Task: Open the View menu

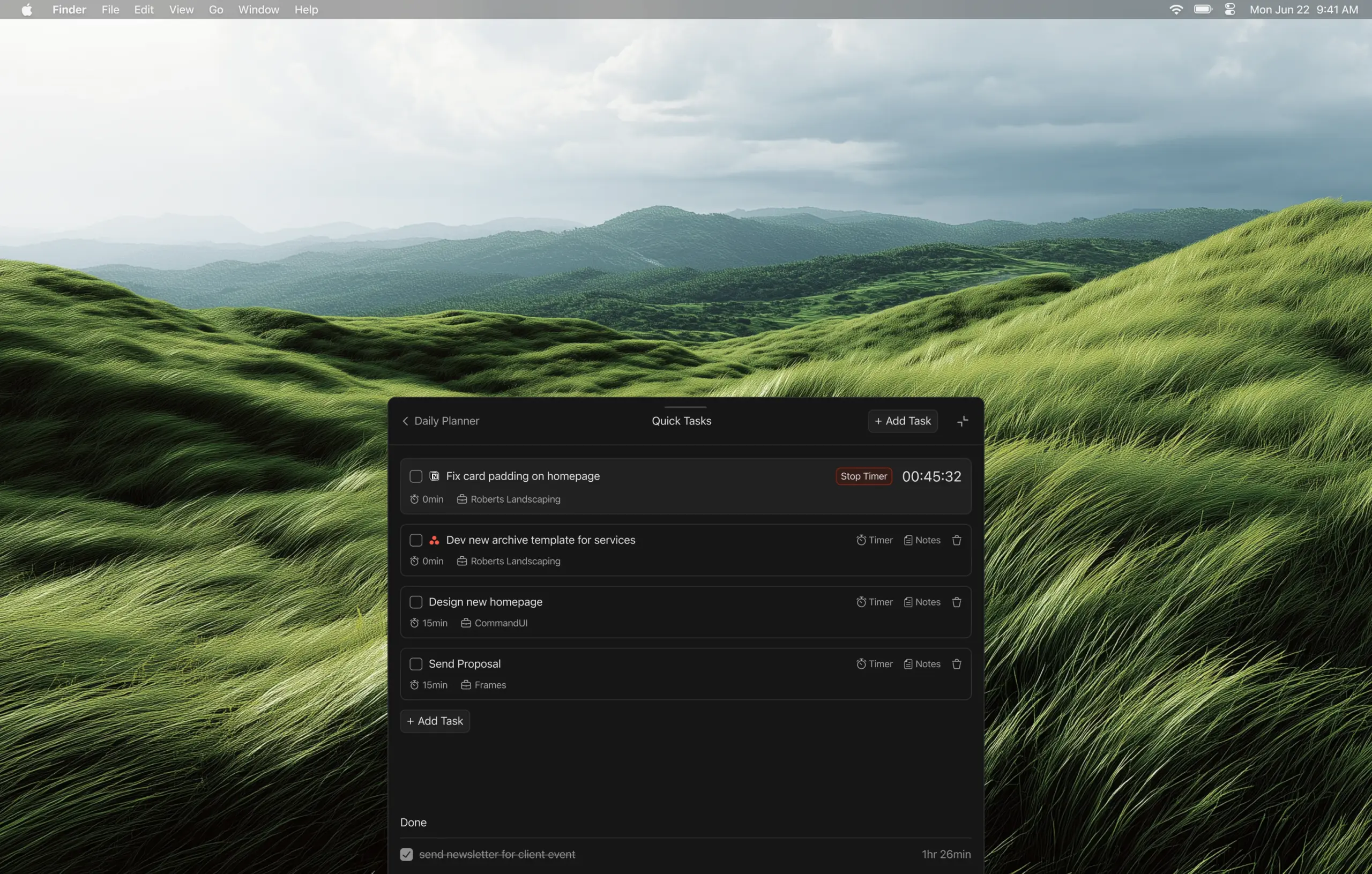Action: [181, 10]
